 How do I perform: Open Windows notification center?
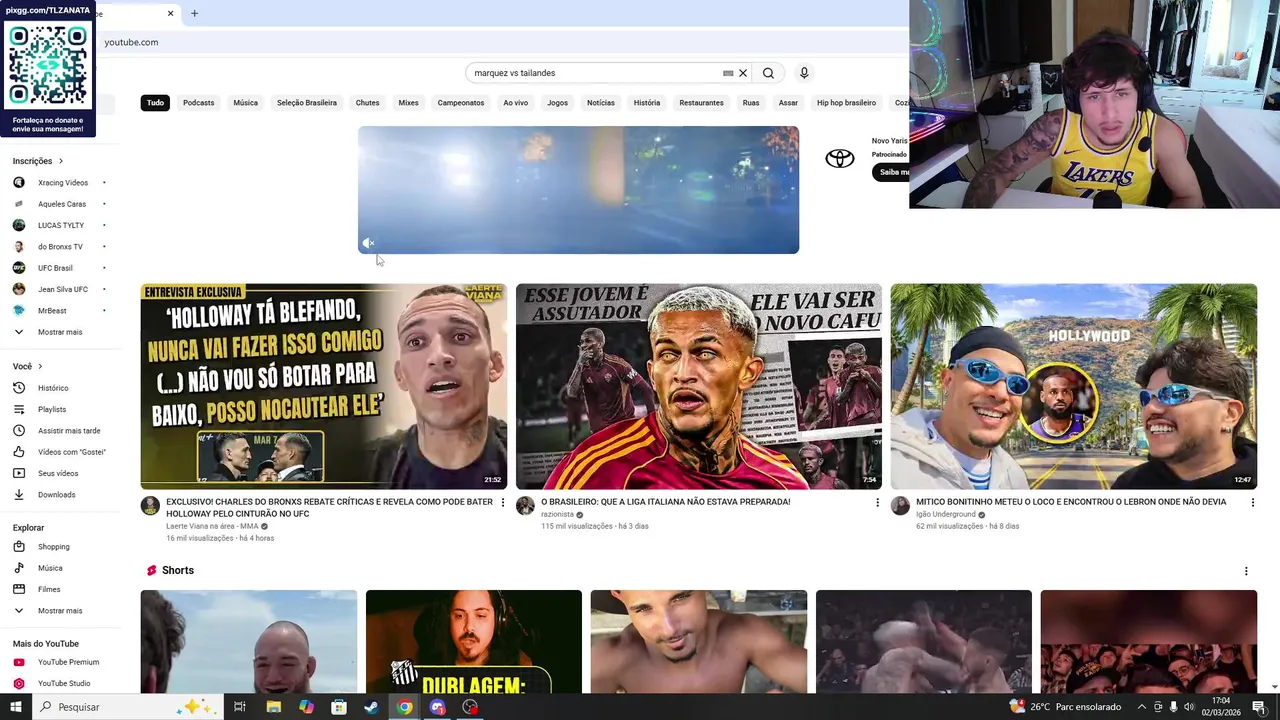(1259, 707)
